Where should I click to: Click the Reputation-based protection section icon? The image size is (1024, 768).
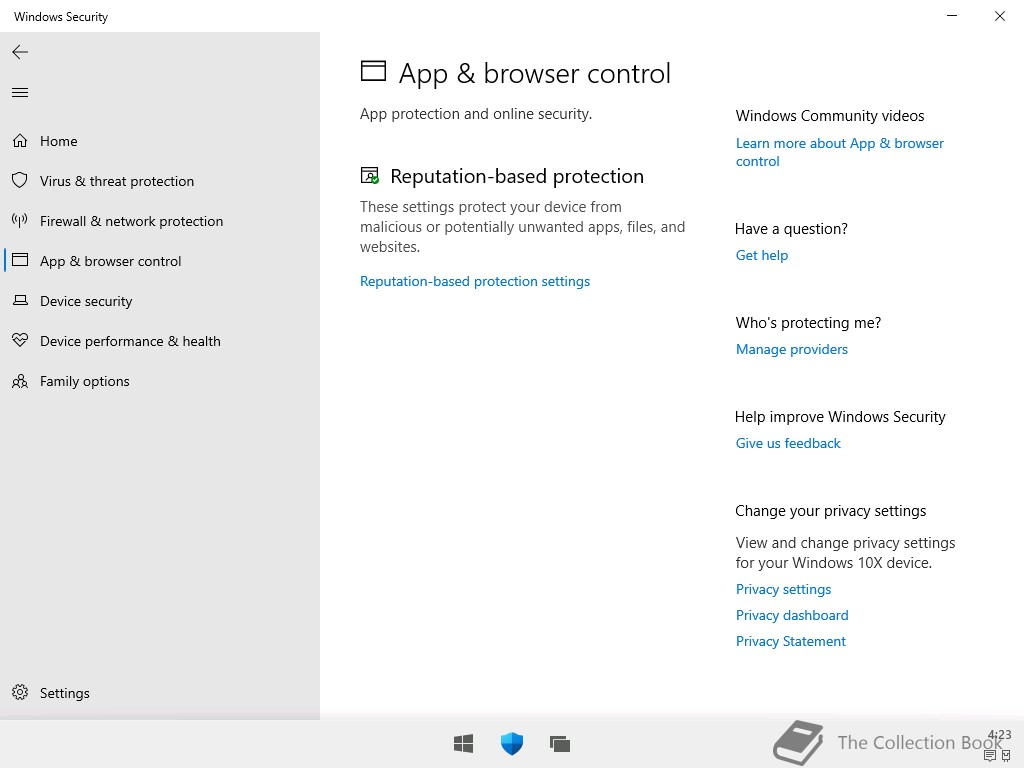(370, 176)
